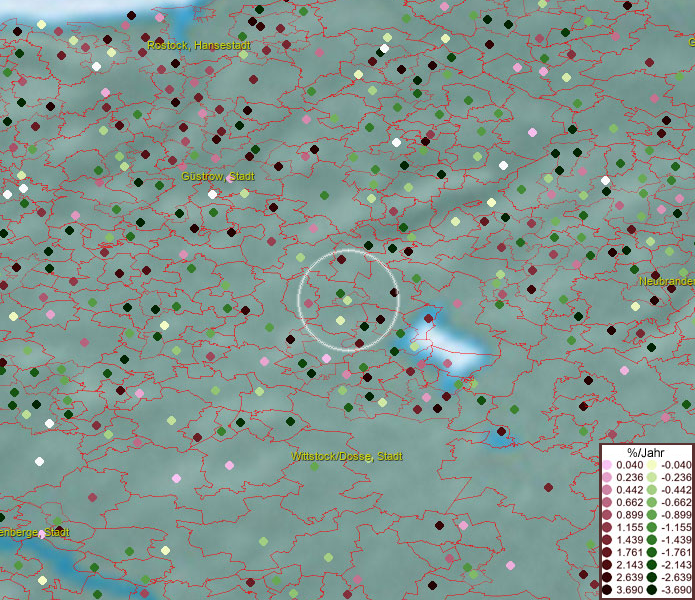Select the legend value -1.439
Image resolution: width=695 pixels, height=600 pixels.
[676, 540]
